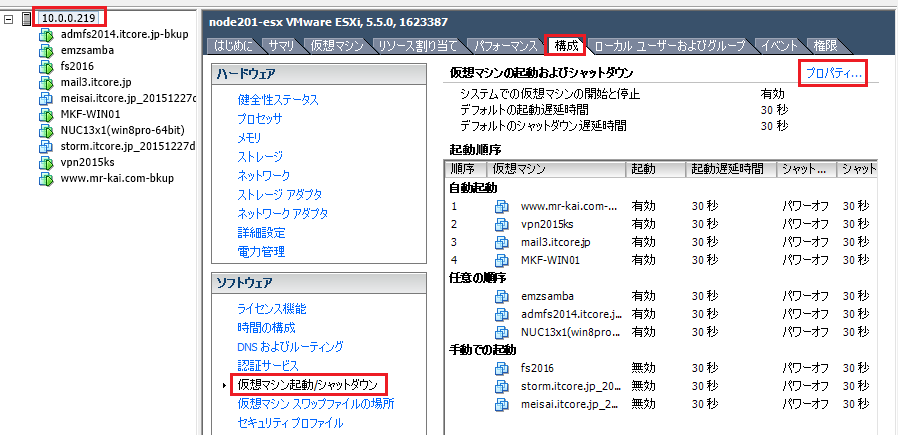Screen dimensions: 898x435
Task: Click VM icon in vpn2015ks startup row
Action: pos(502,224)
